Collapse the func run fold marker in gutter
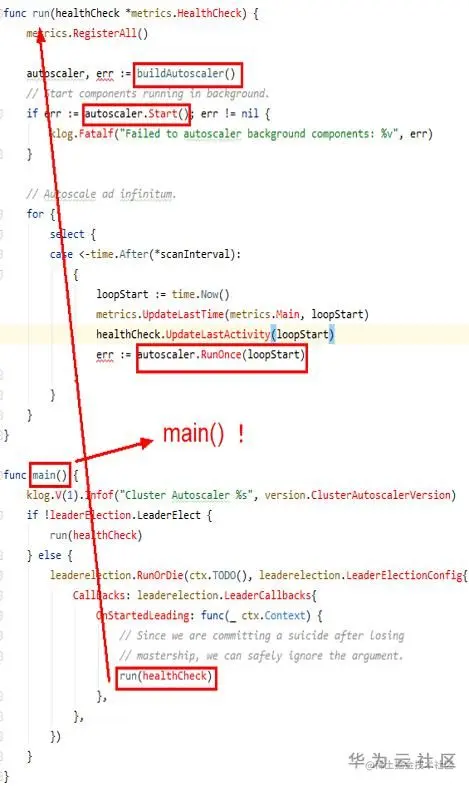The height and width of the screenshot is (786, 469). [2, 13]
